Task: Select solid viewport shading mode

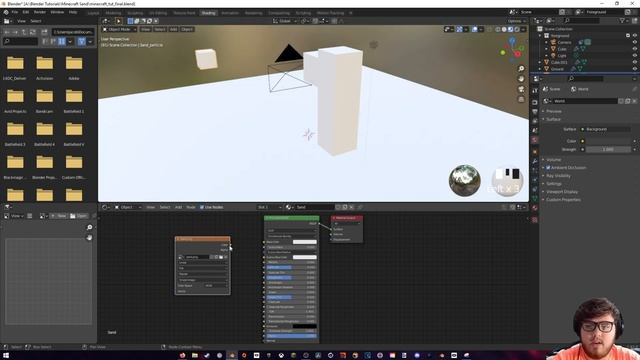Action: (x=504, y=29)
